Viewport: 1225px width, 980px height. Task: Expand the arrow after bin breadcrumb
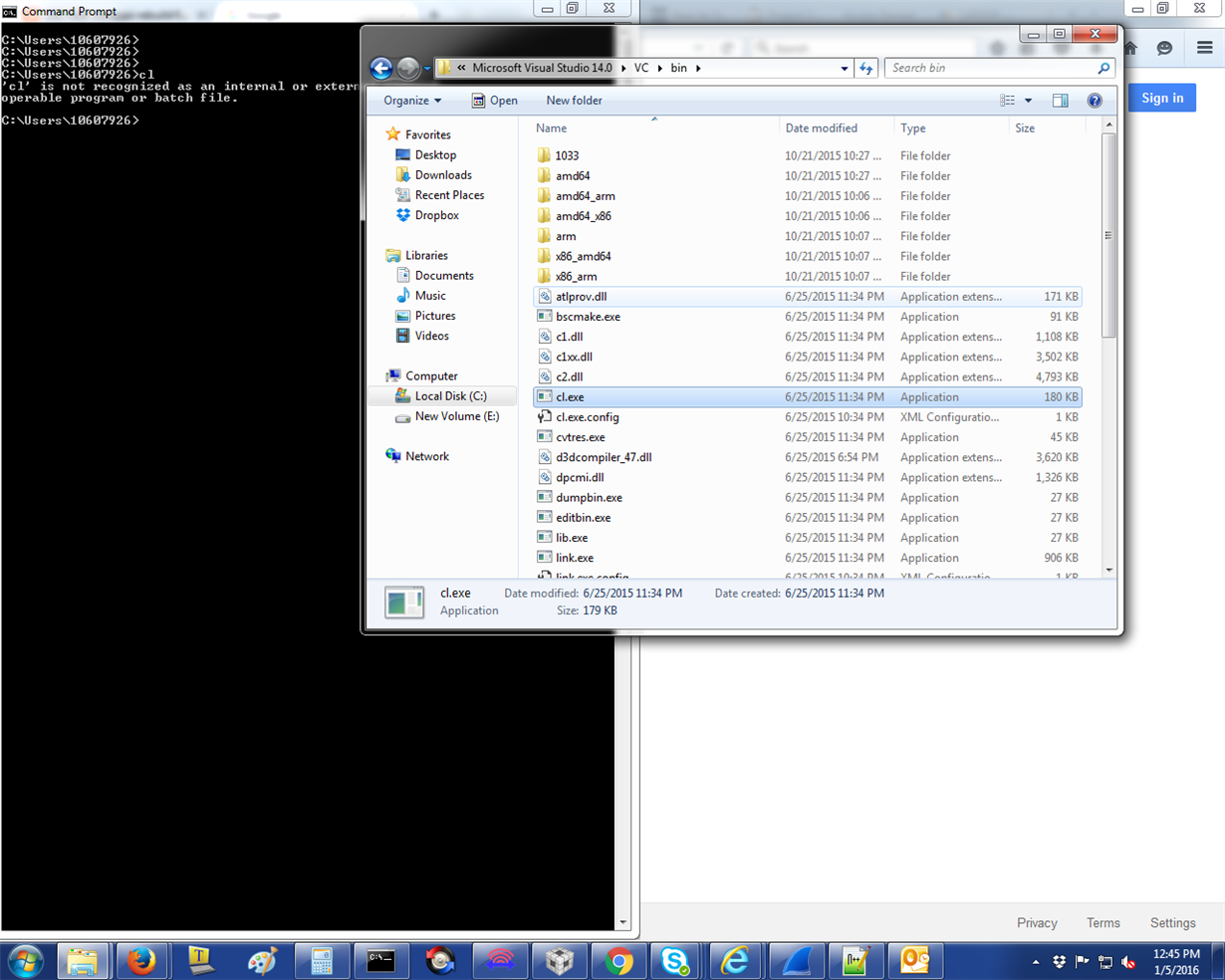pos(698,69)
